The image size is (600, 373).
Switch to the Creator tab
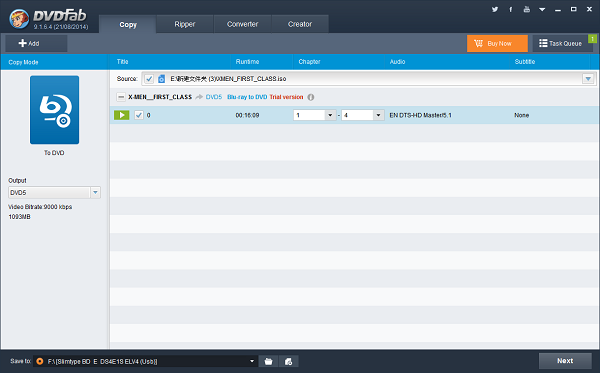coord(300,24)
